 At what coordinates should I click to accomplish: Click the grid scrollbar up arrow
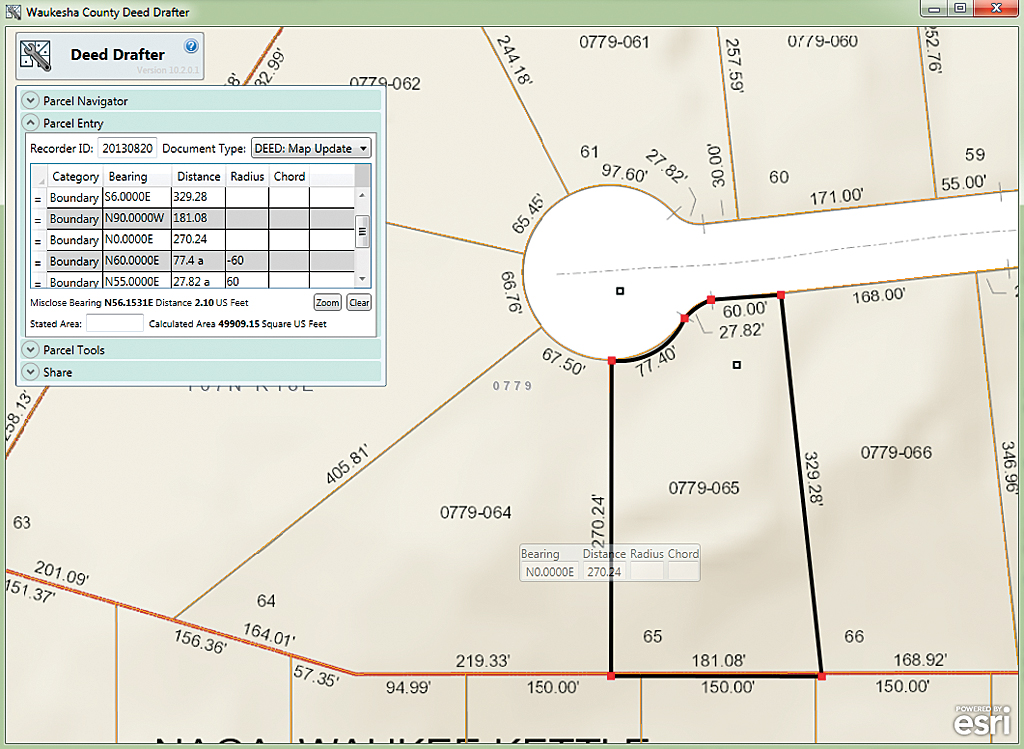coord(362,195)
